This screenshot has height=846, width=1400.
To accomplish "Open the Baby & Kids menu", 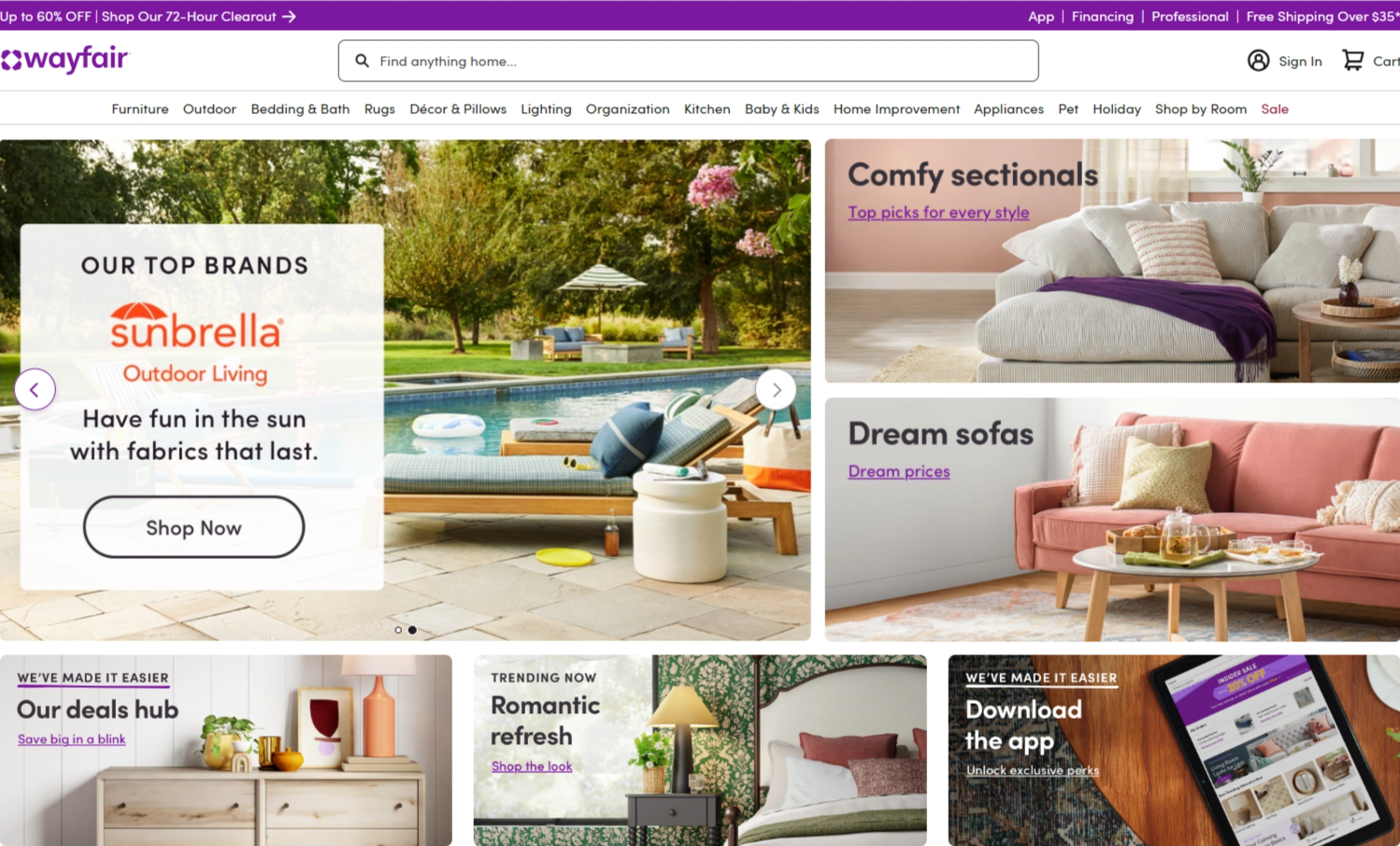I will (781, 109).
